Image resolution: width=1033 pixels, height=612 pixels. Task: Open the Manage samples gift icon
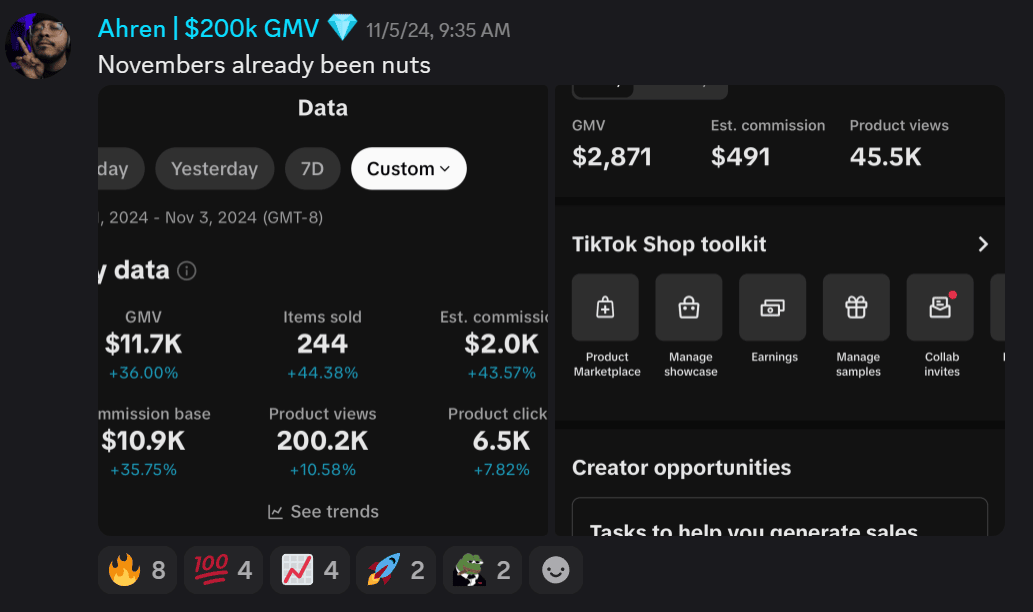[856, 308]
